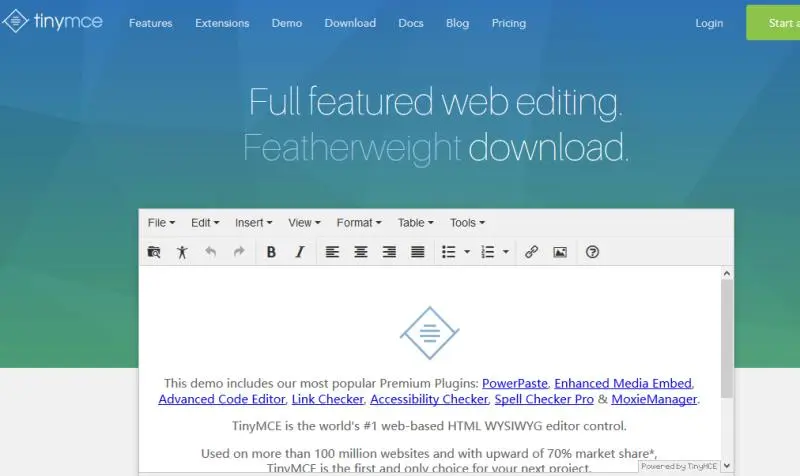
Task: Open the Demo page
Action: pyautogui.click(x=287, y=23)
